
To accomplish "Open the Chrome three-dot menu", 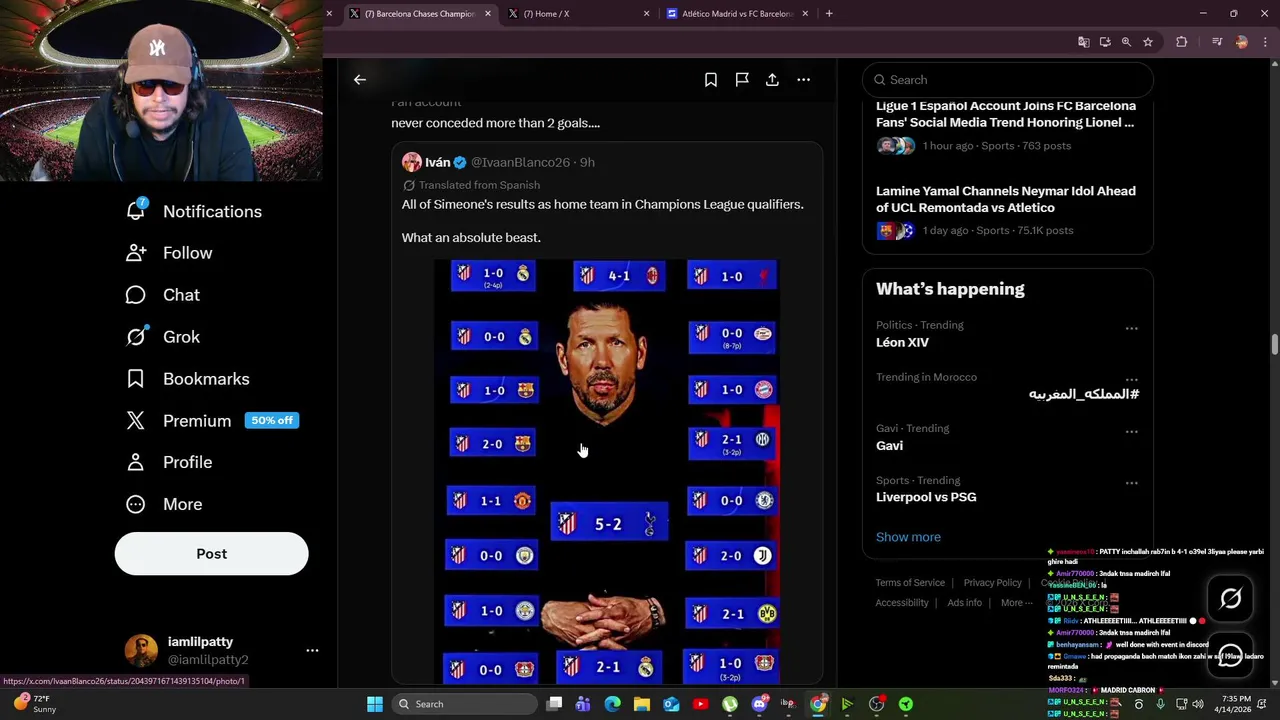I will (1266, 42).
